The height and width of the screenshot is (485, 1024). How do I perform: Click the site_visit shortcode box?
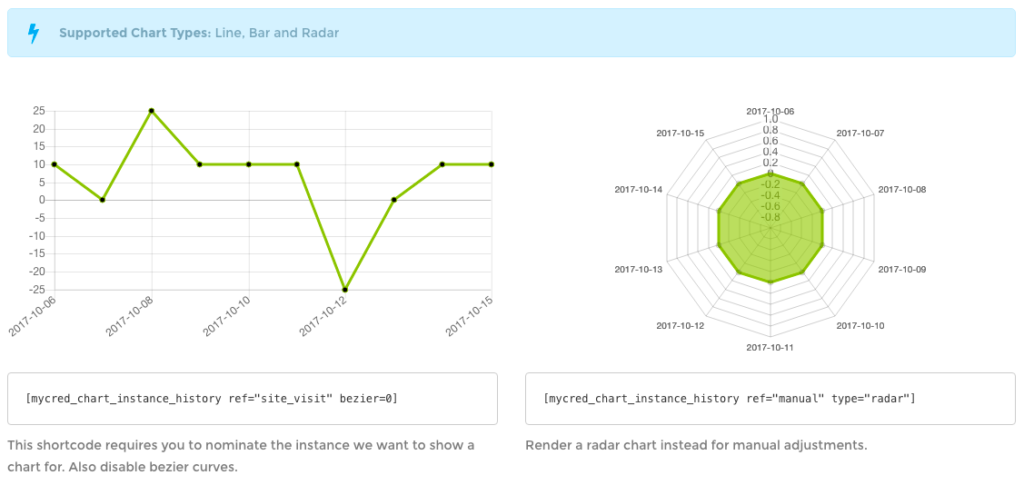pyautogui.click(x=252, y=399)
